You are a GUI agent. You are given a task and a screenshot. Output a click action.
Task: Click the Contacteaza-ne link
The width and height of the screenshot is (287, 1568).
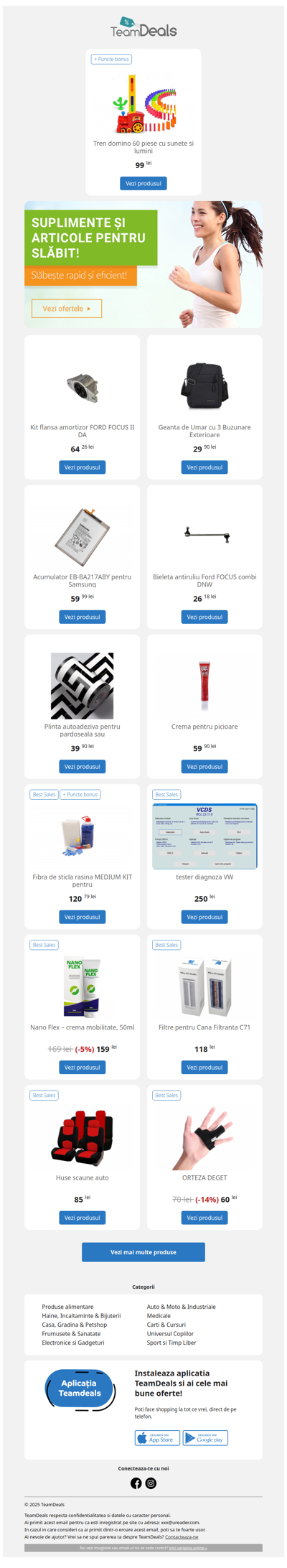pyautogui.click(x=182, y=1537)
